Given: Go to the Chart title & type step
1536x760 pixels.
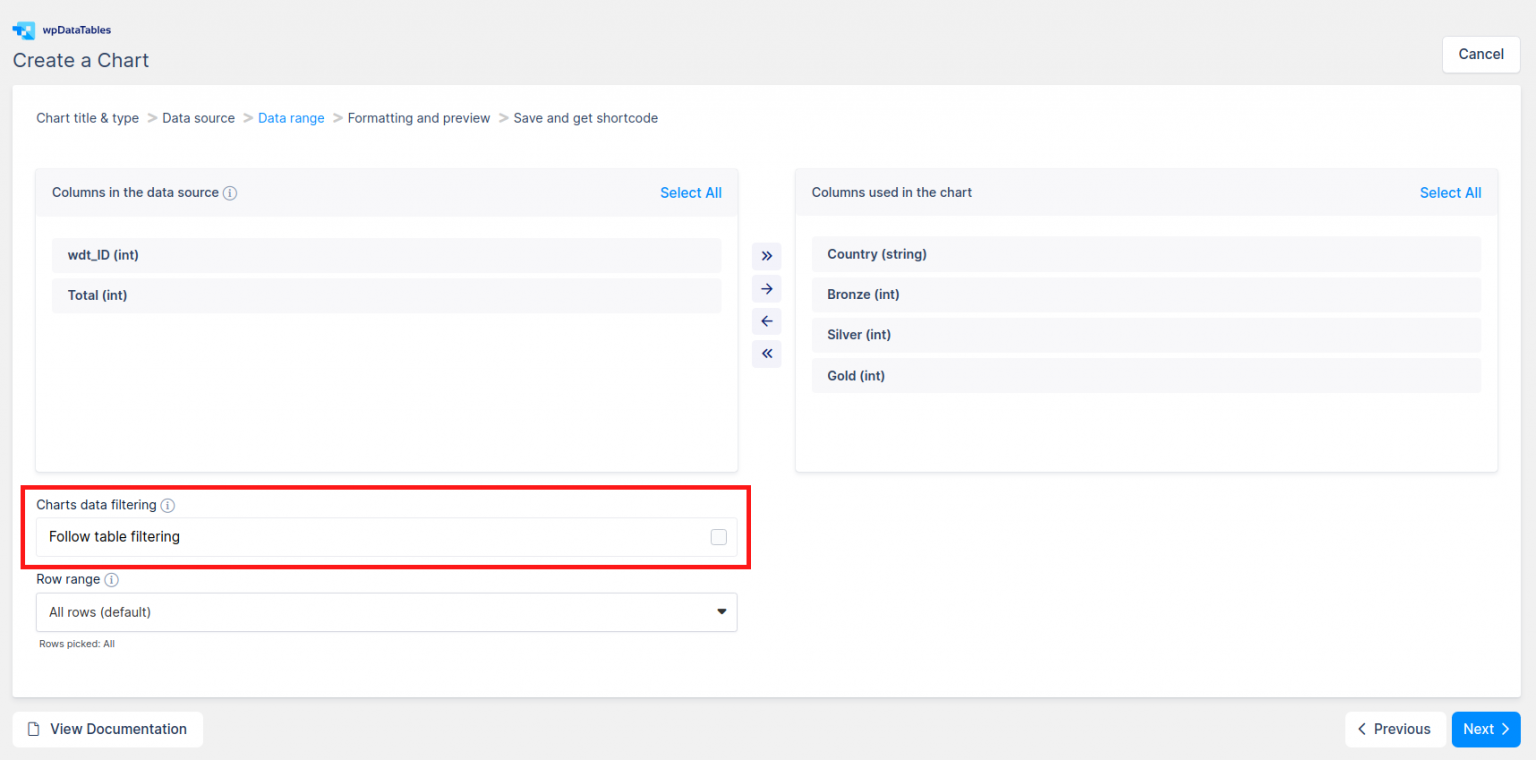Looking at the screenshot, I should pos(88,118).
